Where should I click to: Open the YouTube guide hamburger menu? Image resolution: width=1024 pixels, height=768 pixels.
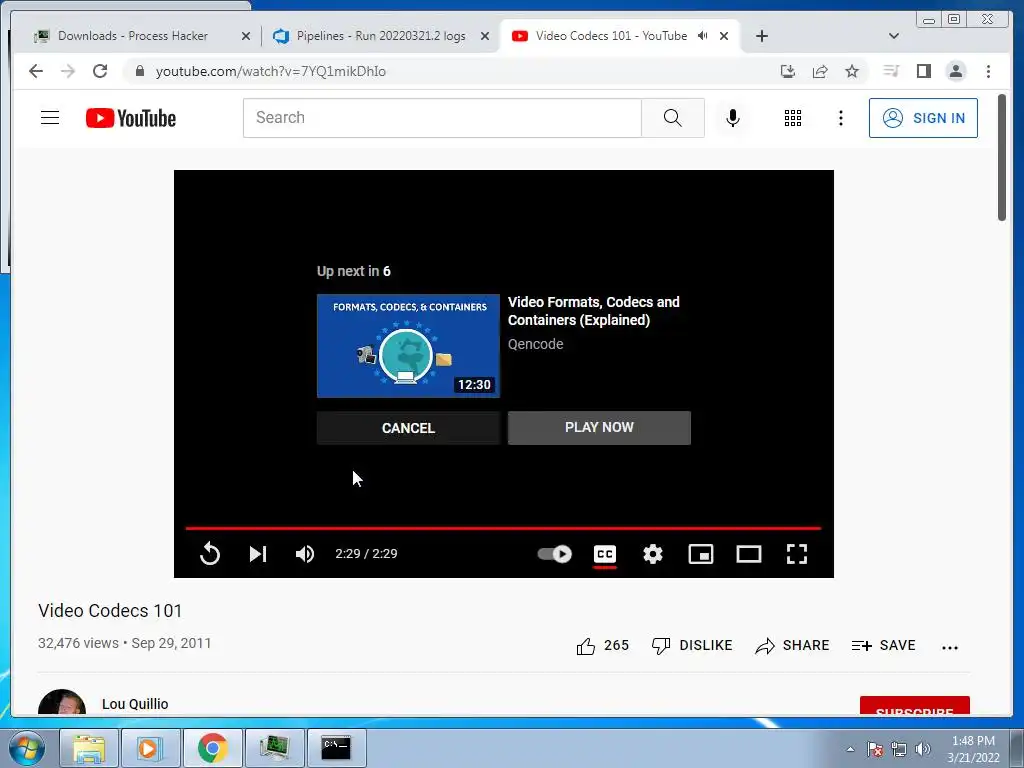click(50, 118)
